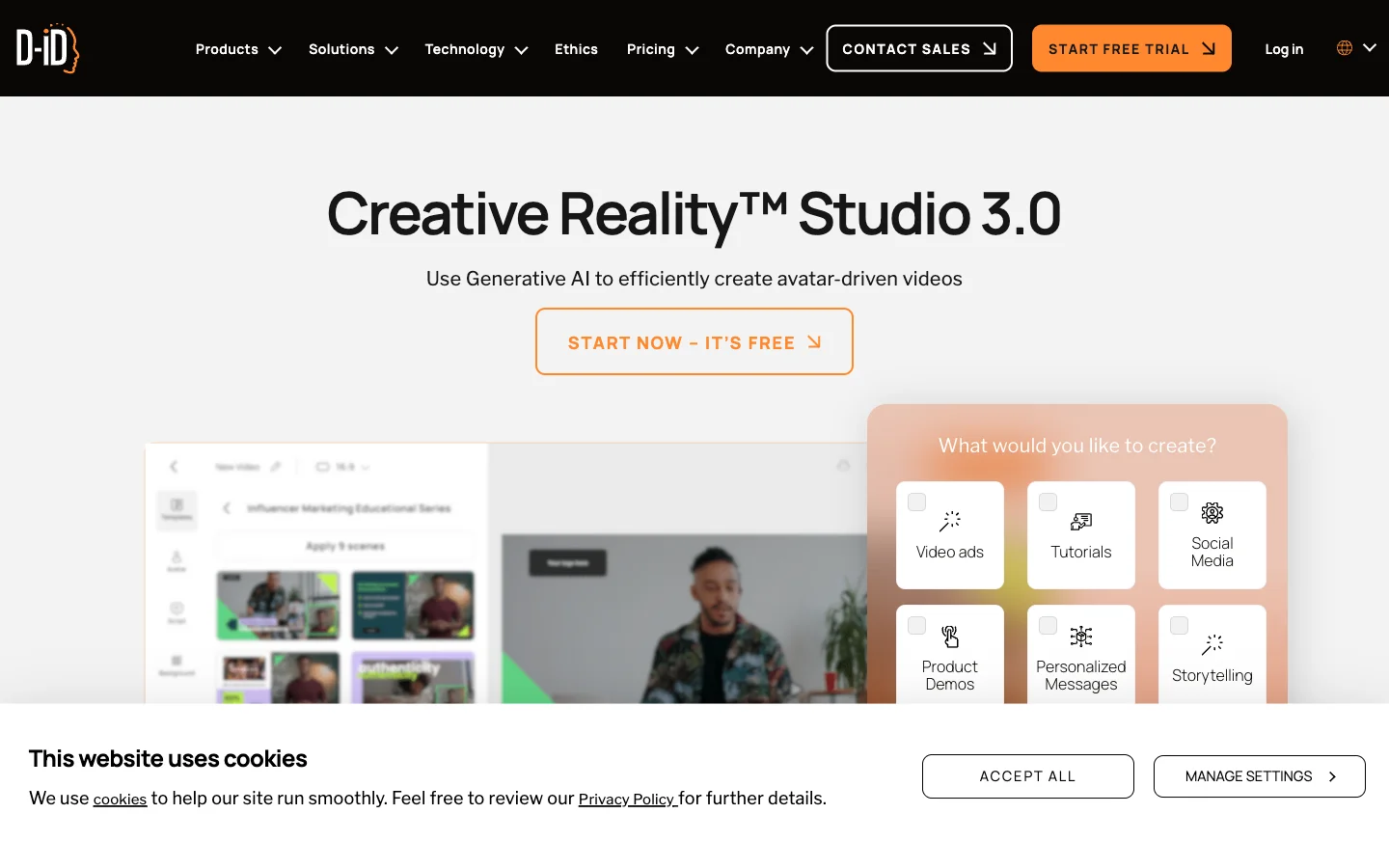Click the magic wand icon on Video ads card
This screenshot has width=1389, height=868.
(950, 522)
